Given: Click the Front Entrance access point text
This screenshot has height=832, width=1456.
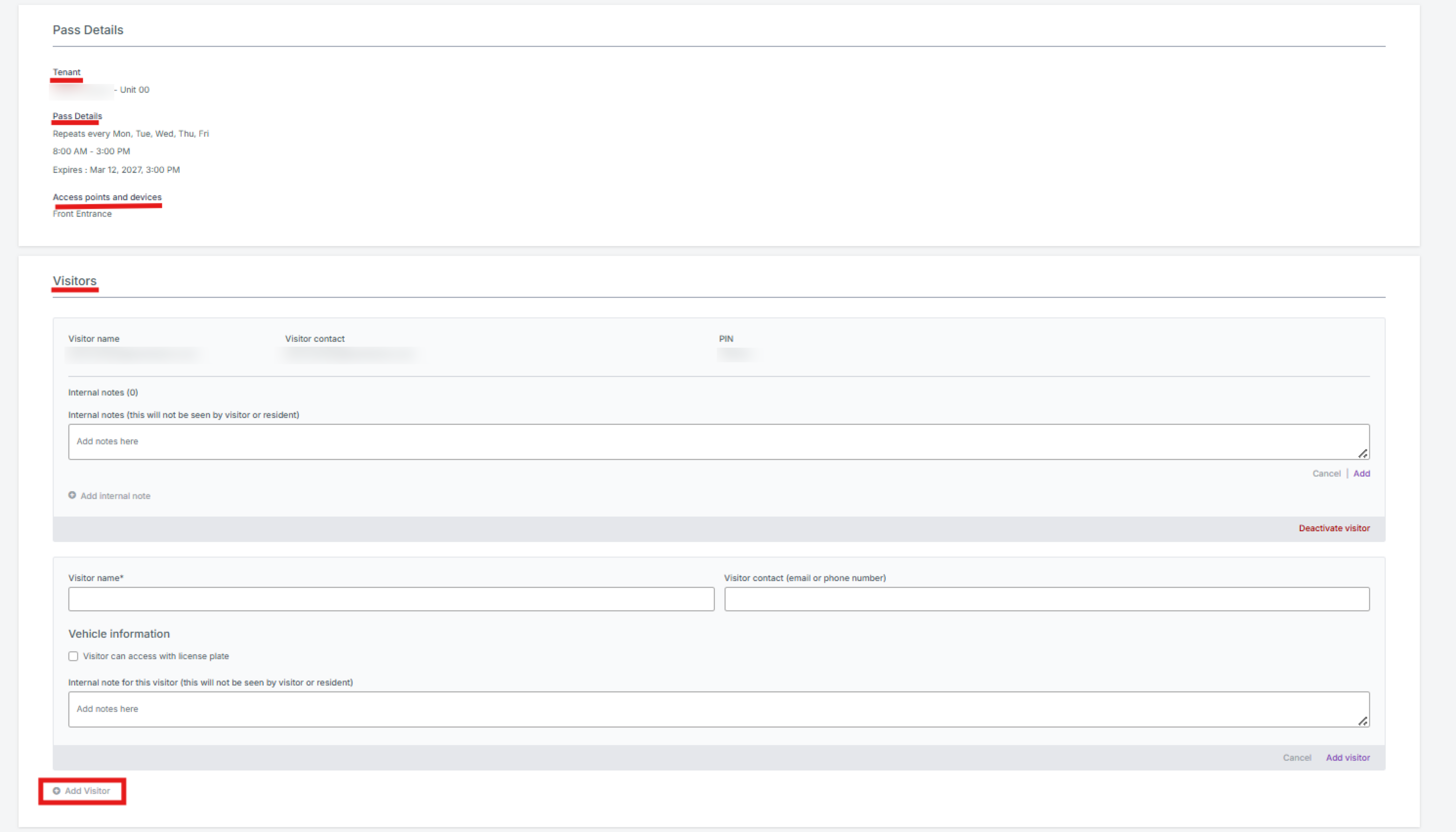Looking at the screenshot, I should coord(83,214).
